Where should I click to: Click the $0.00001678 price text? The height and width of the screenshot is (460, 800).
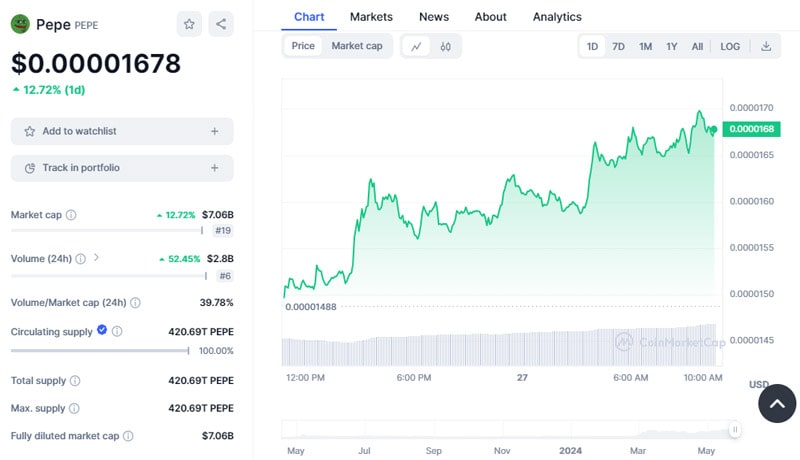[96, 63]
